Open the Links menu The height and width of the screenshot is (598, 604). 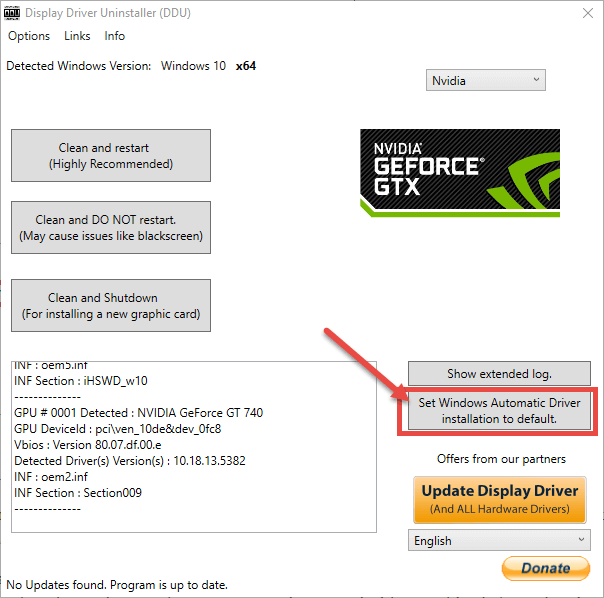(x=77, y=36)
